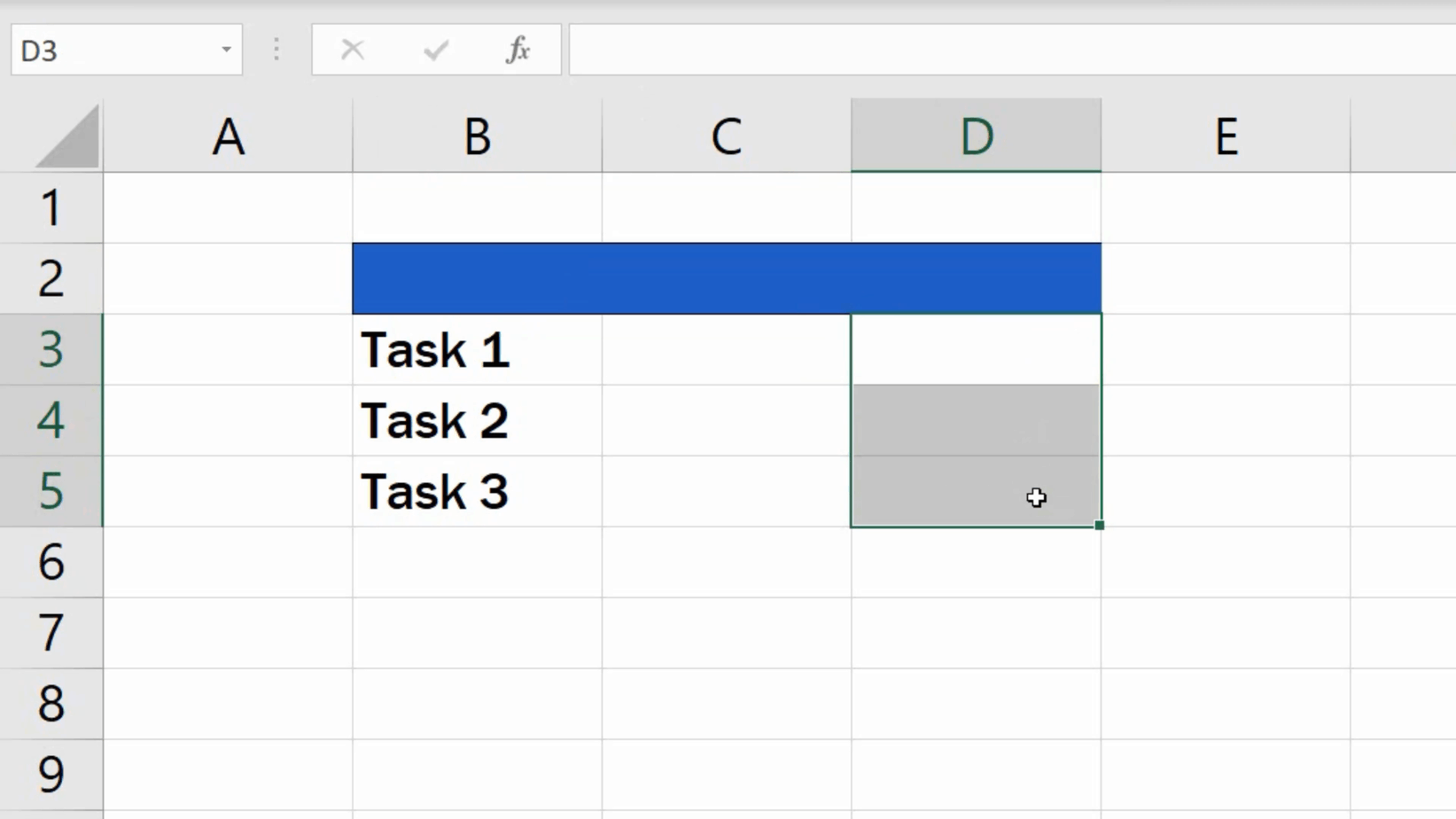Click inside the Name Box showing D3
This screenshot has height=819, width=1456.
pyautogui.click(x=106, y=51)
